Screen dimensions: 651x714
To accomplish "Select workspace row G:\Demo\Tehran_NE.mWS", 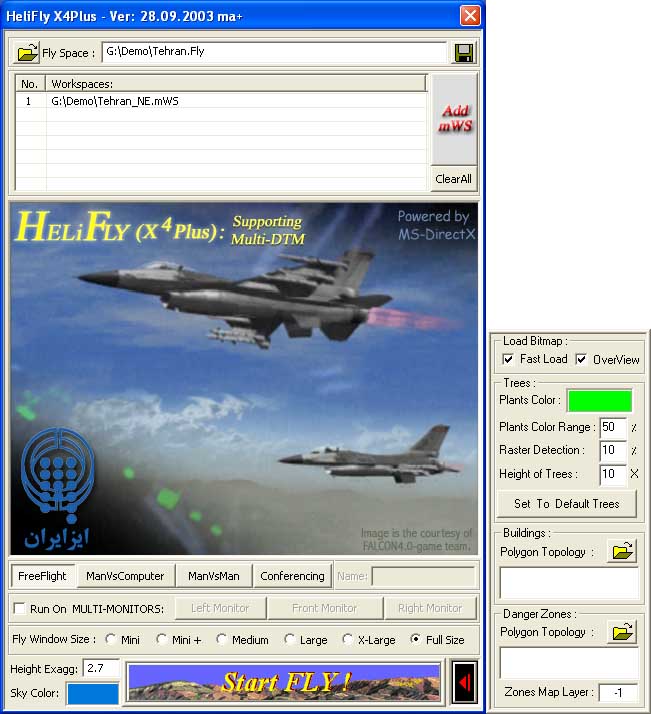I will coord(222,101).
